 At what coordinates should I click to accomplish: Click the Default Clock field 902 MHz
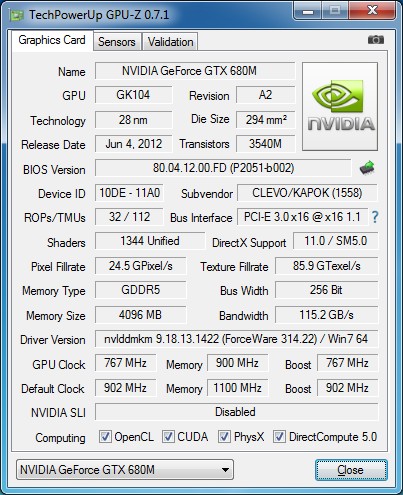point(126,388)
